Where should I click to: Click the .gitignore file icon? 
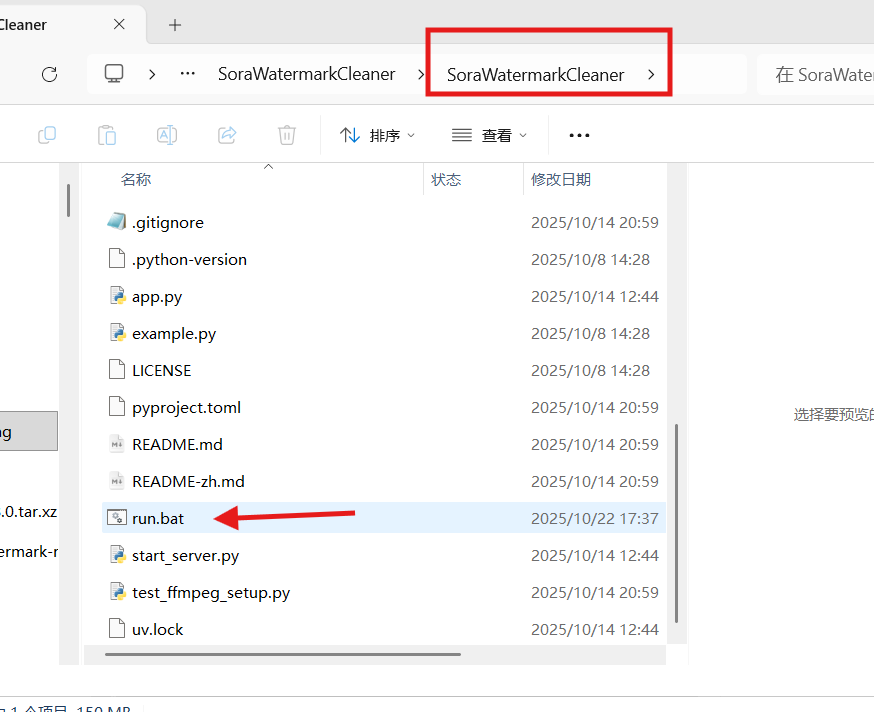116,222
